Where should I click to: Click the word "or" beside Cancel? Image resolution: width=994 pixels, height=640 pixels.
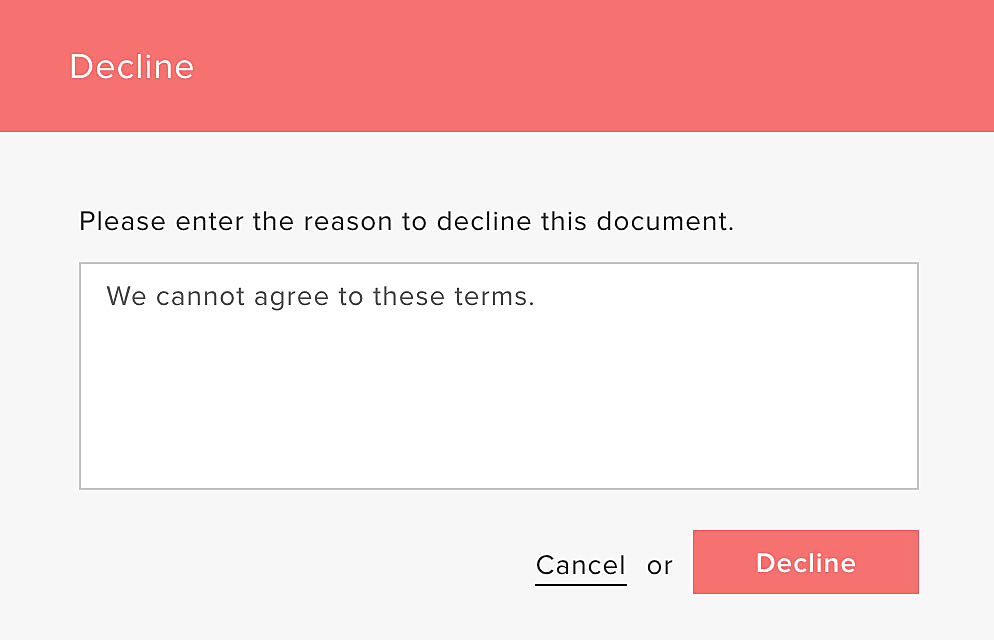pos(660,566)
